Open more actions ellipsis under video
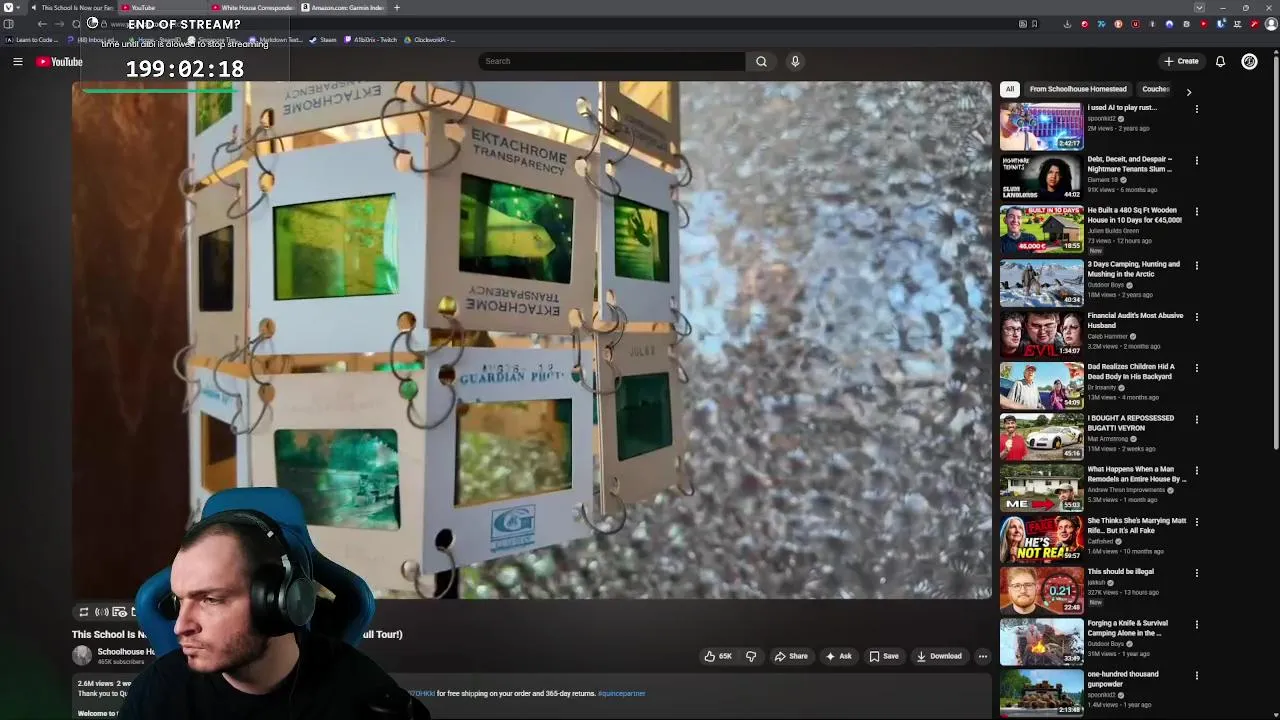The image size is (1280, 720). pyautogui.click(x=983, y=656)
